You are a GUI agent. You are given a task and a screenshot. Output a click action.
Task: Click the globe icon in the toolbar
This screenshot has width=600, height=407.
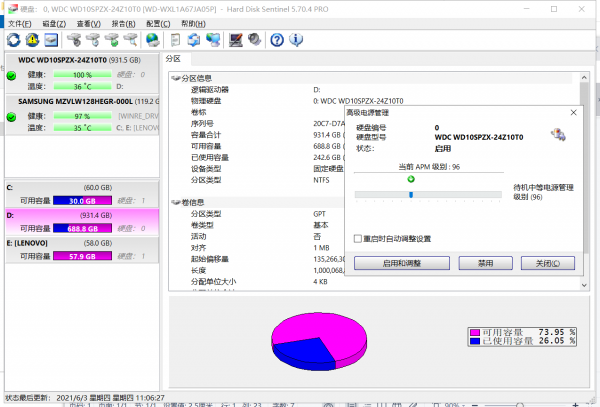click(152, 40)
